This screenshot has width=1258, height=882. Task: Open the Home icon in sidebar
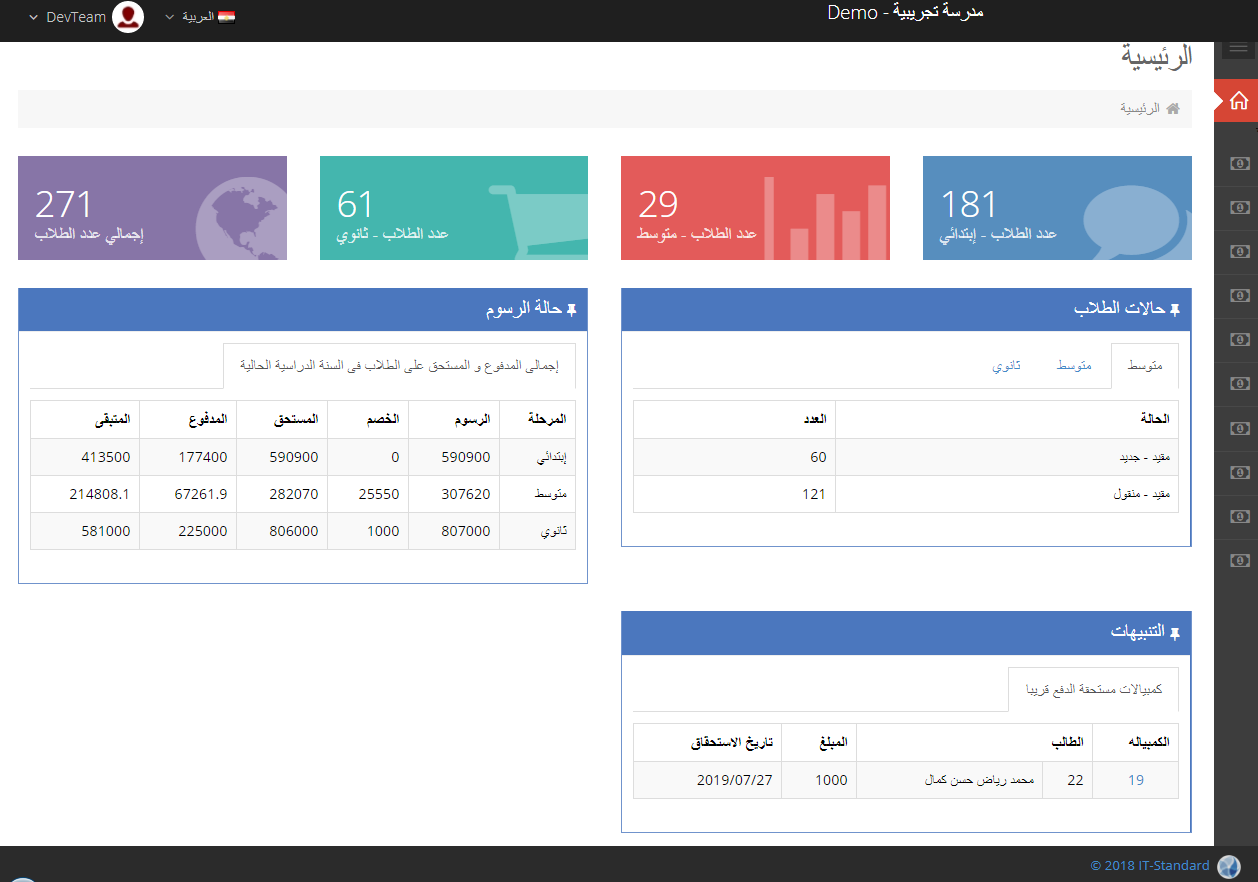click(1238, 101)
